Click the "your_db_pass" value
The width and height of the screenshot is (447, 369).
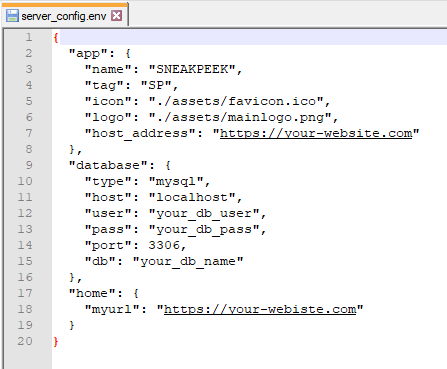pos(204,229)
